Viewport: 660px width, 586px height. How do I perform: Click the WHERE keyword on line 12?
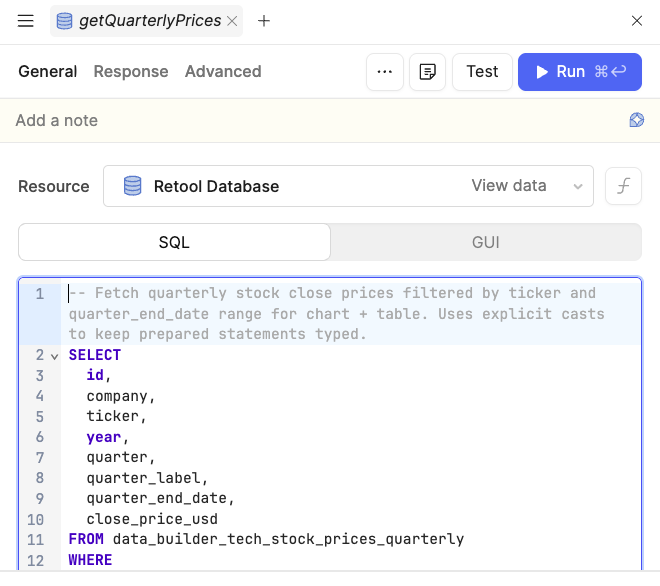coord(90,560)
